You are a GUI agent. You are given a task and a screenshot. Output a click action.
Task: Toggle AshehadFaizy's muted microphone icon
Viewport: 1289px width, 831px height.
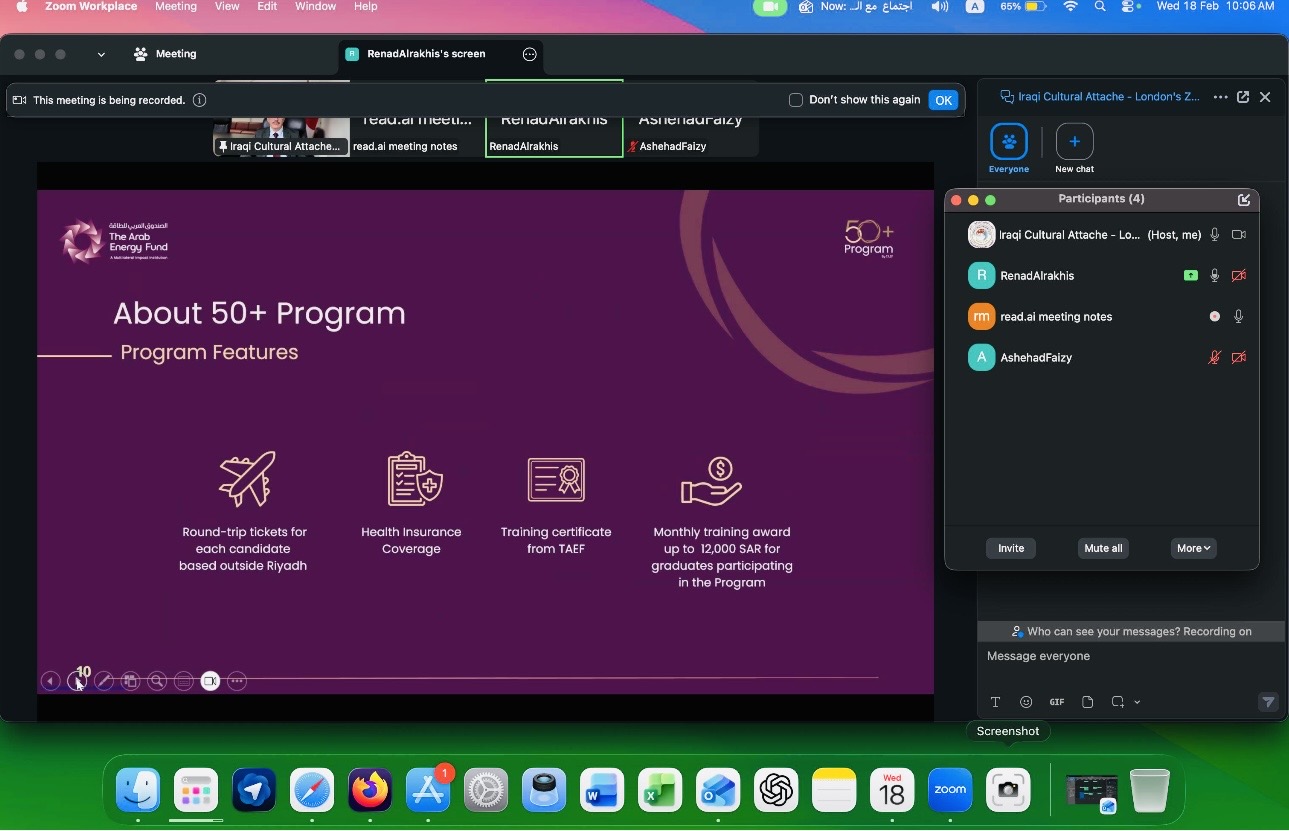1214,358
